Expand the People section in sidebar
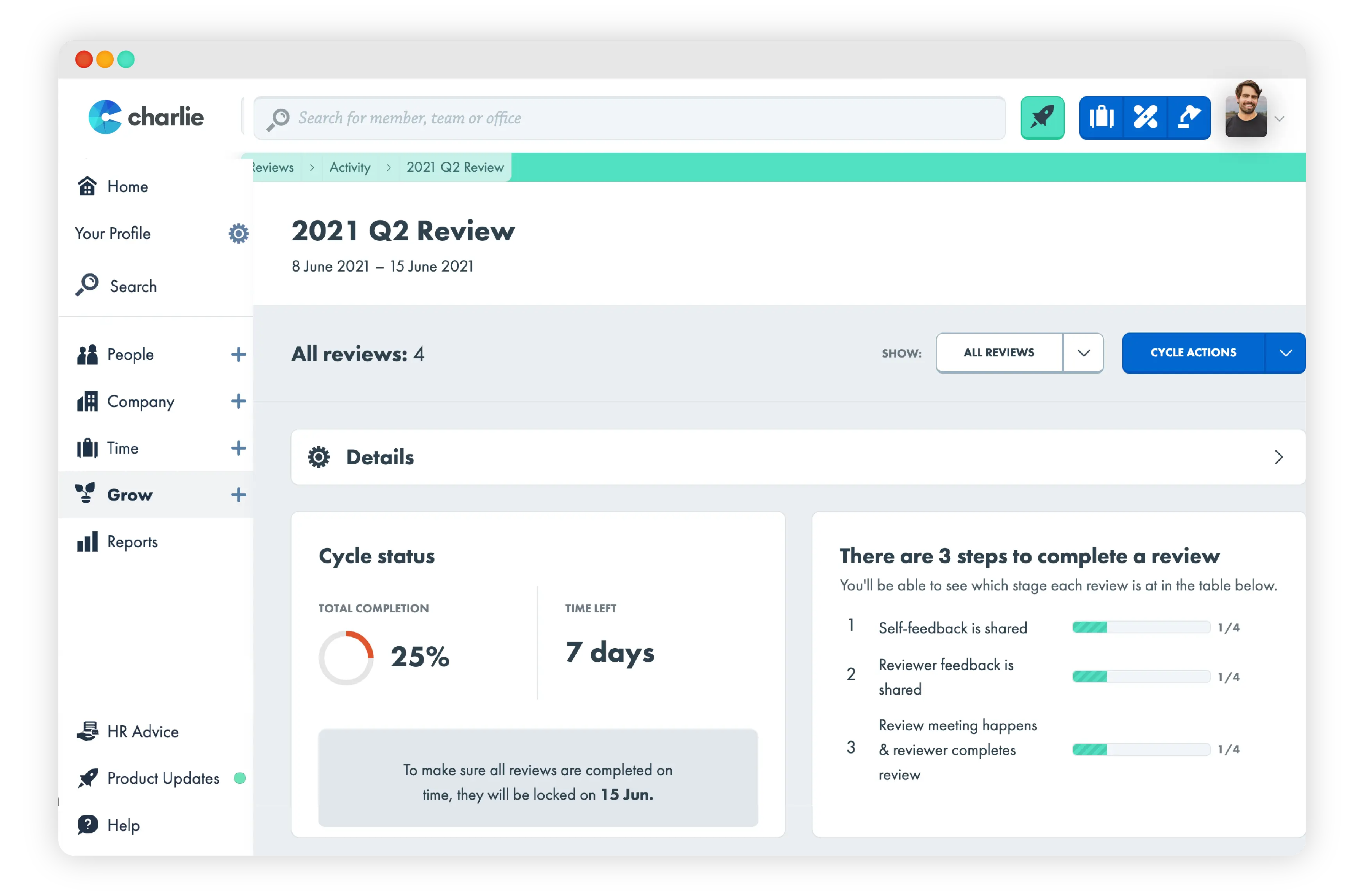The height and width of the screenshot is (896, 1368). pyautogui.click(x=238, y=354)
